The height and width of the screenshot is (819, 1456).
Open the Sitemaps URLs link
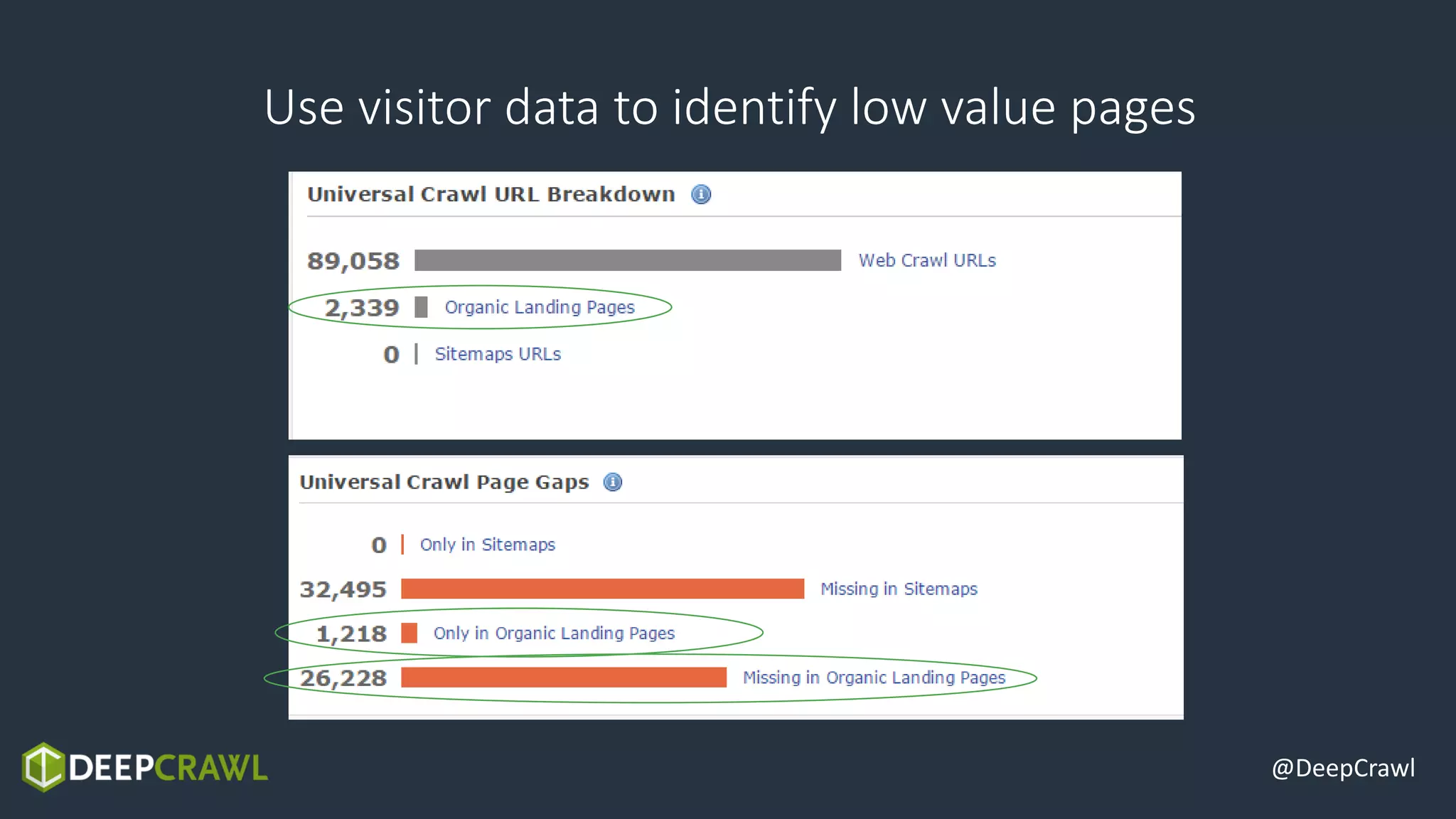pyautogui.click(x=498, y=354)
